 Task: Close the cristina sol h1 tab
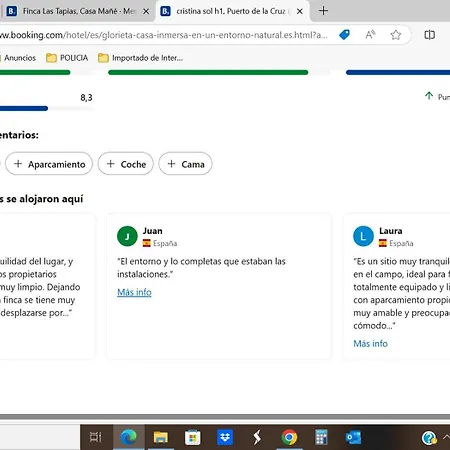(x=300, y=11)
